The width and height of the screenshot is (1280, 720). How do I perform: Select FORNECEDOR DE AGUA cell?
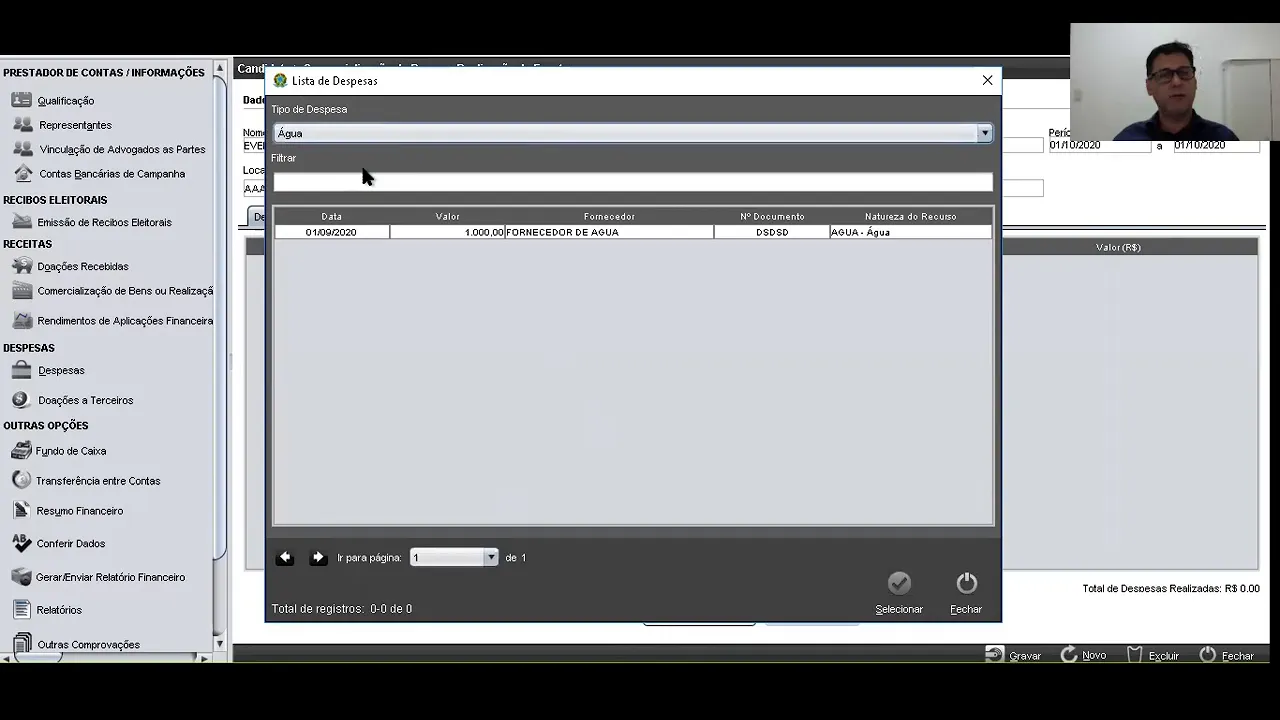(609, 232)
